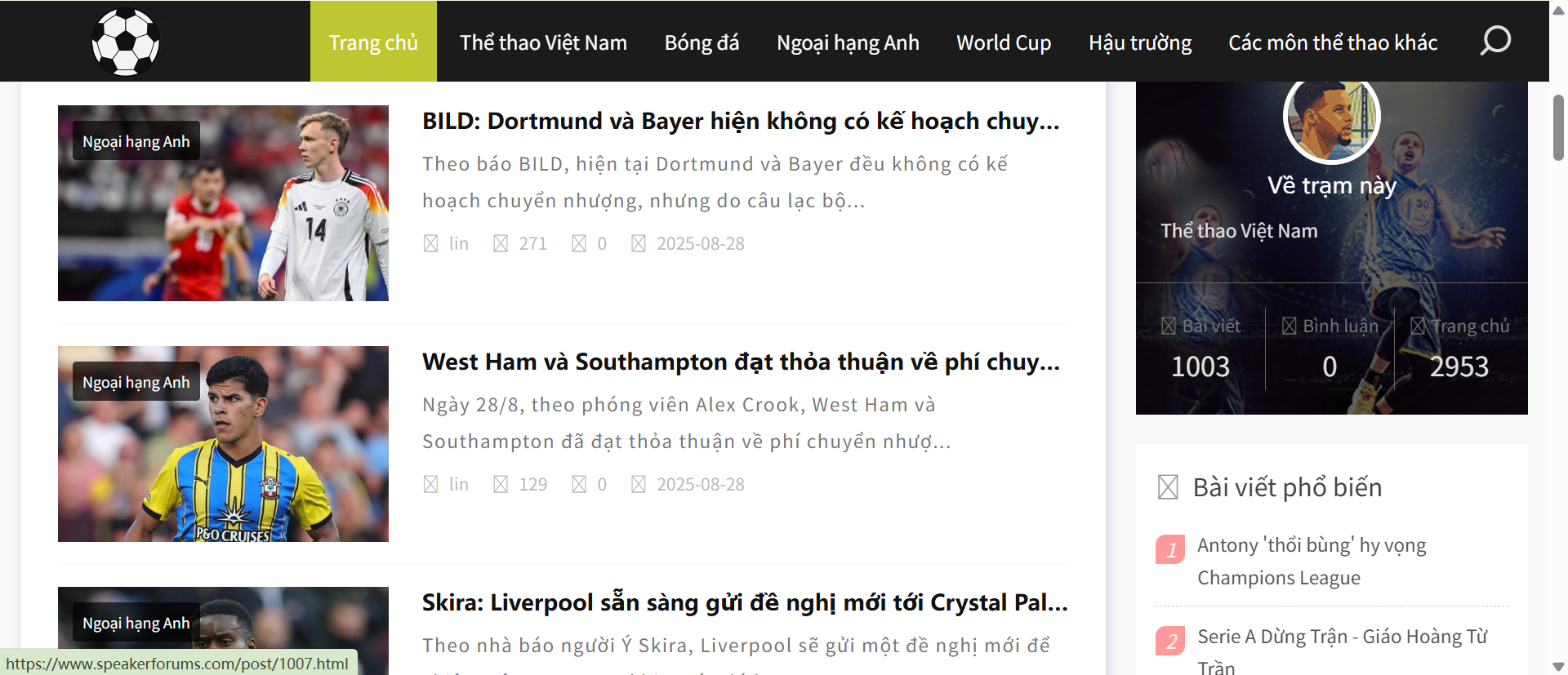Image resolution: width=1568 pixels, height=675 pixels.
Task: Open West Ham và Southampton article title
Action: click(741, 362)
